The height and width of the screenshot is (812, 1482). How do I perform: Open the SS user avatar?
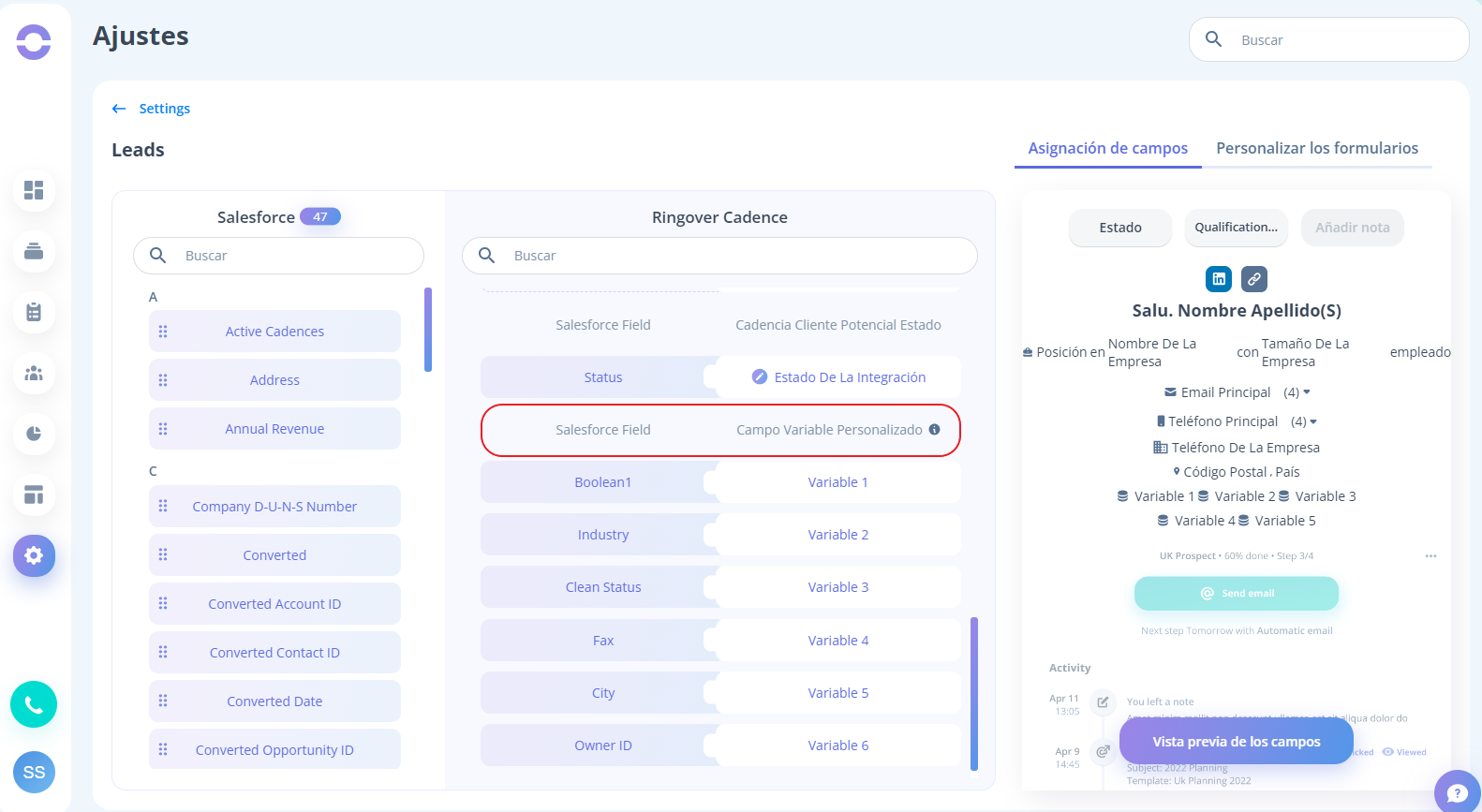click(x=34, y=773)
